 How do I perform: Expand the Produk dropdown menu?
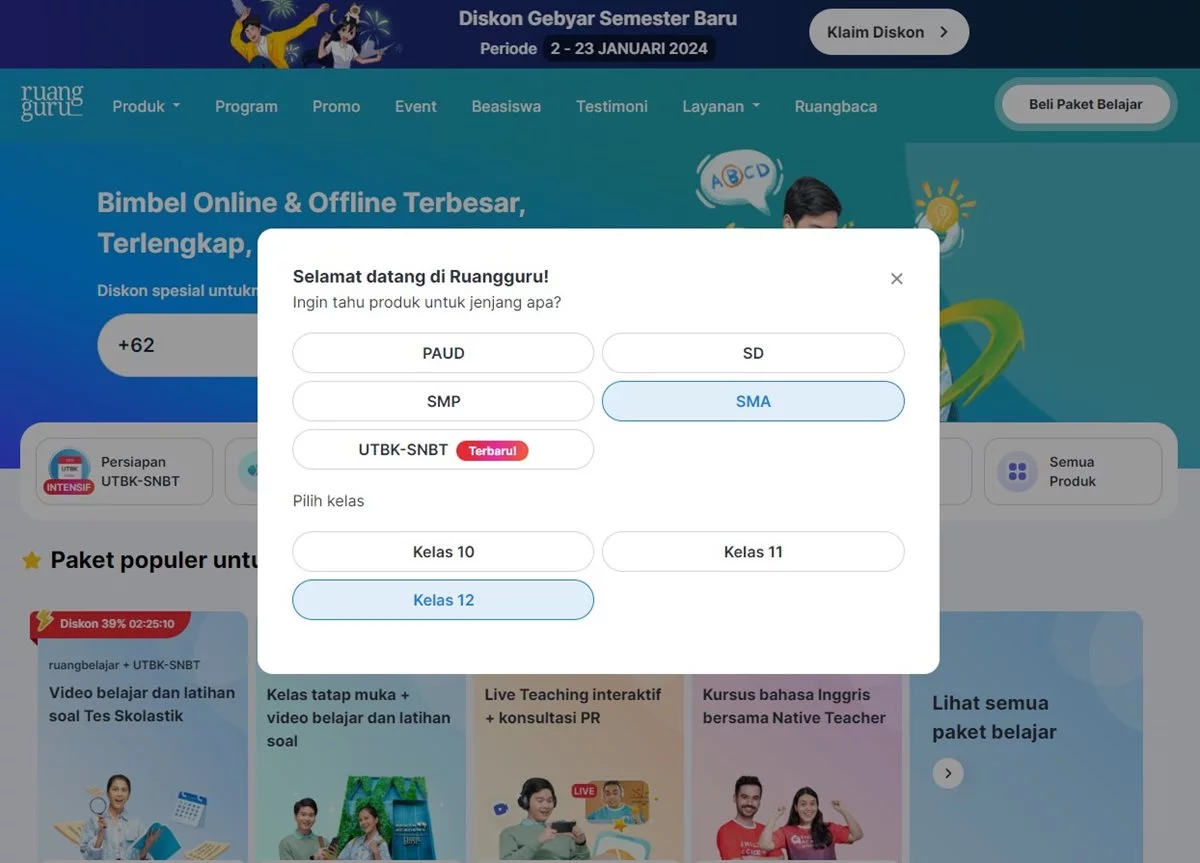(x=146, y=106)
